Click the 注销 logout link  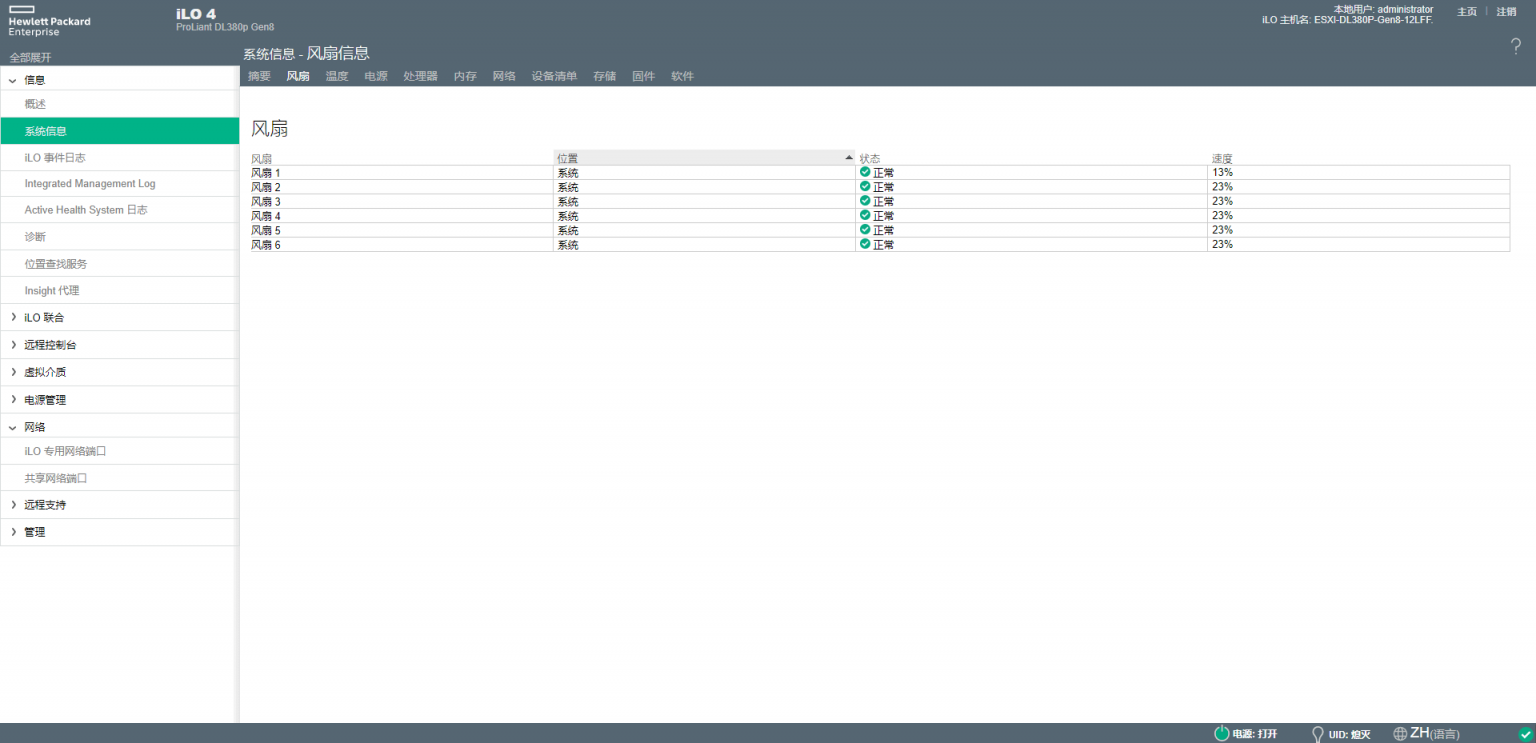pyautogui.click(x=1506, y=11)
